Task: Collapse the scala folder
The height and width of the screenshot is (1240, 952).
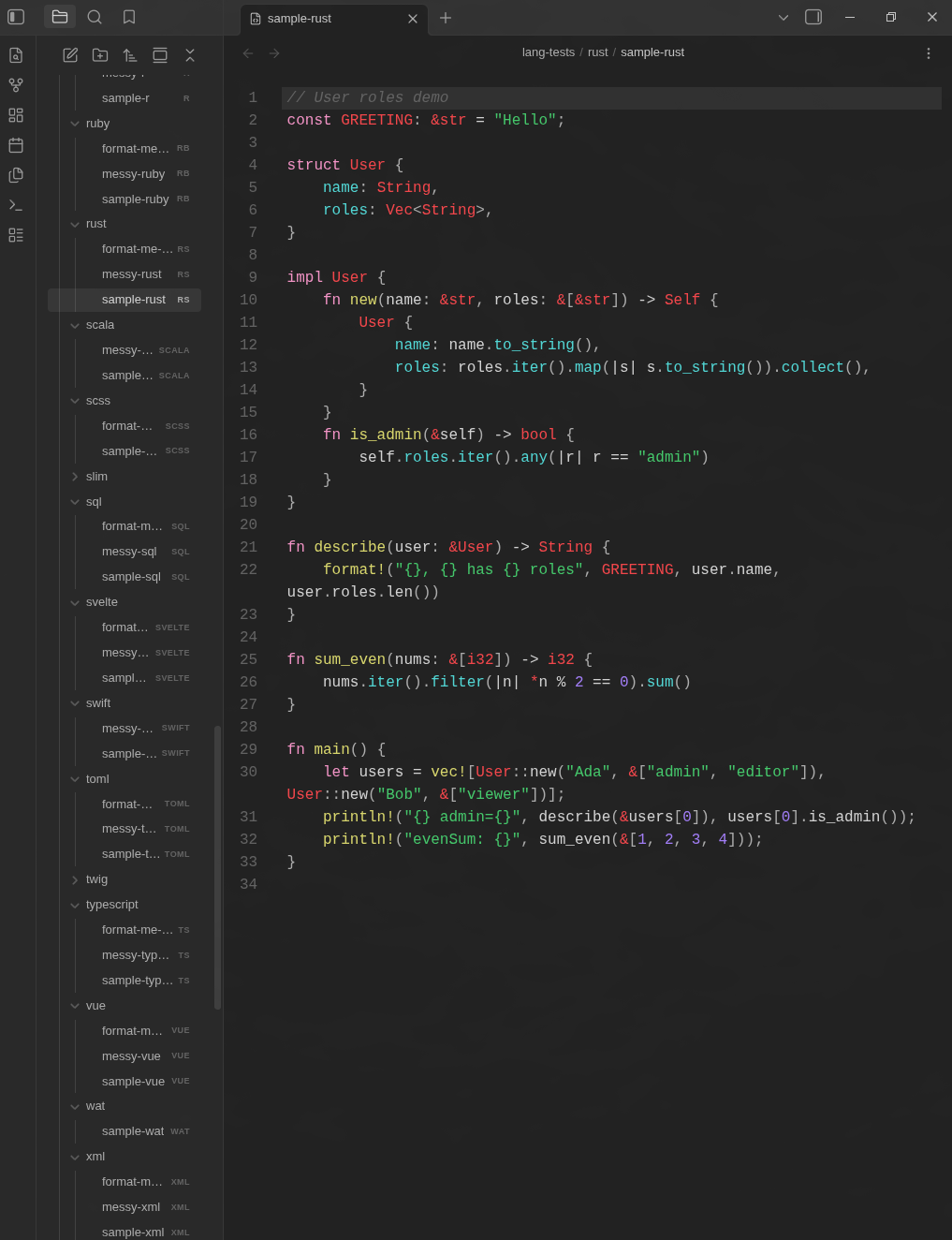Action: tap(124, 325)
